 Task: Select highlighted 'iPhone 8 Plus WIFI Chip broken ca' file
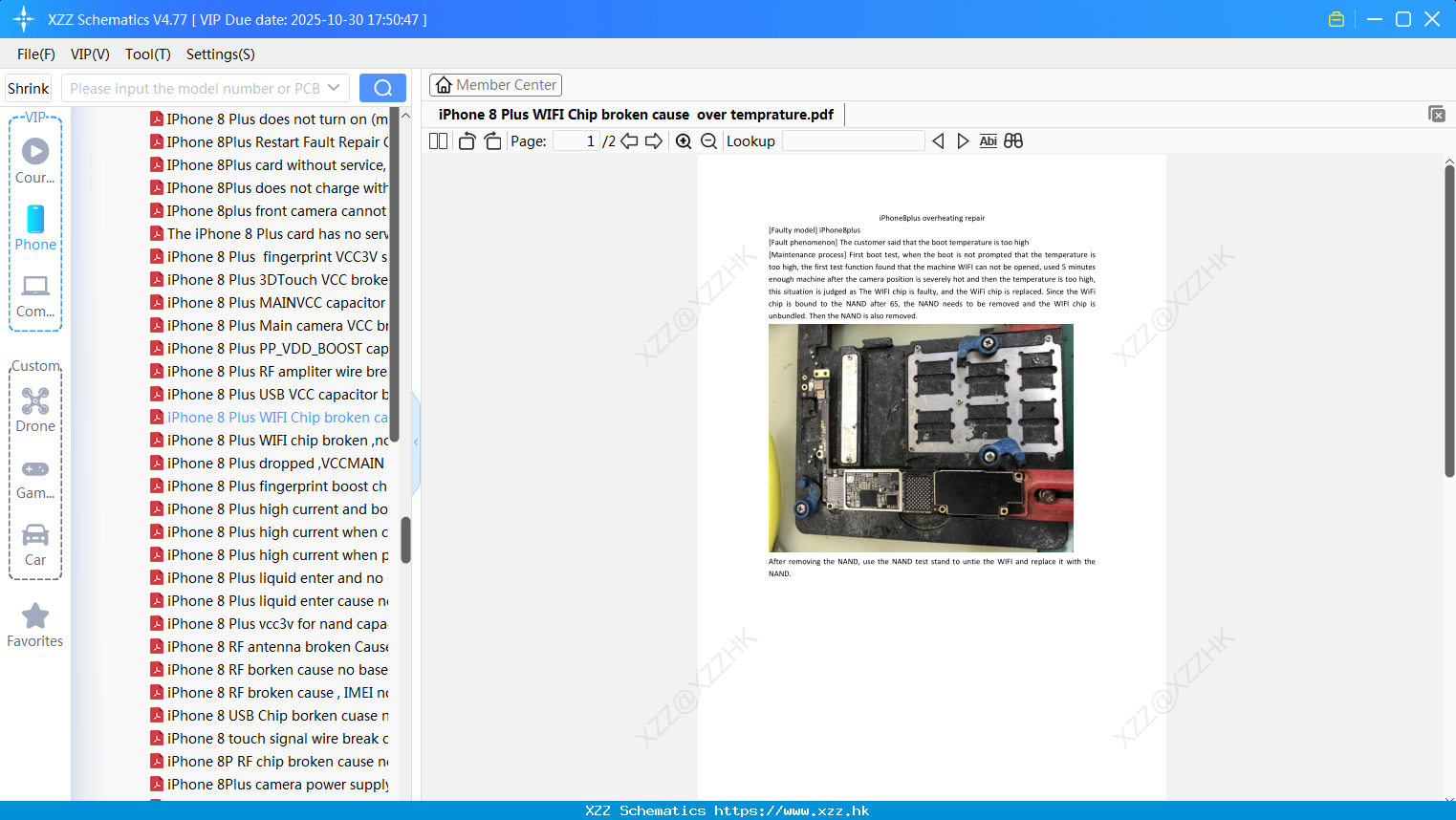point(270,418)
